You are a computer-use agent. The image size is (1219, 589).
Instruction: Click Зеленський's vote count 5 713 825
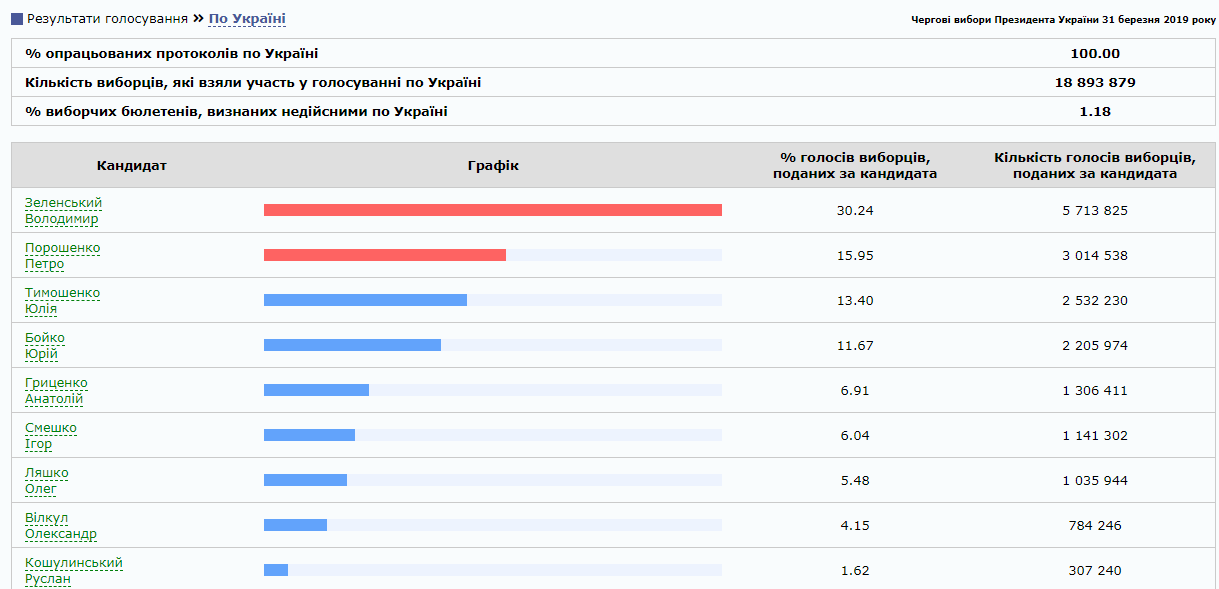[x=1094, y=211]
